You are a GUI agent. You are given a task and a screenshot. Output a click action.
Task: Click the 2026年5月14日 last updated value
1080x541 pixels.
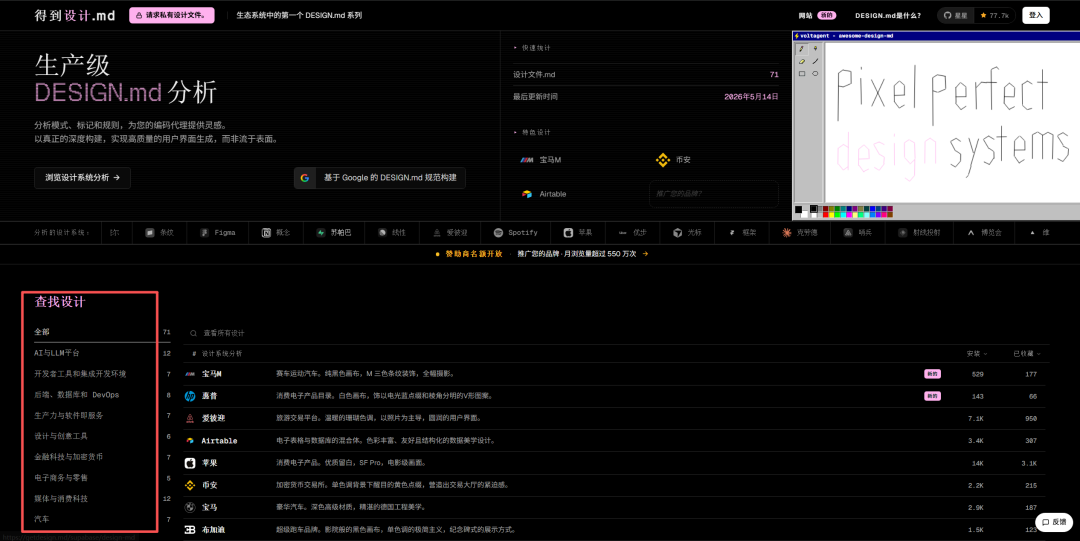tap(751, 97)
